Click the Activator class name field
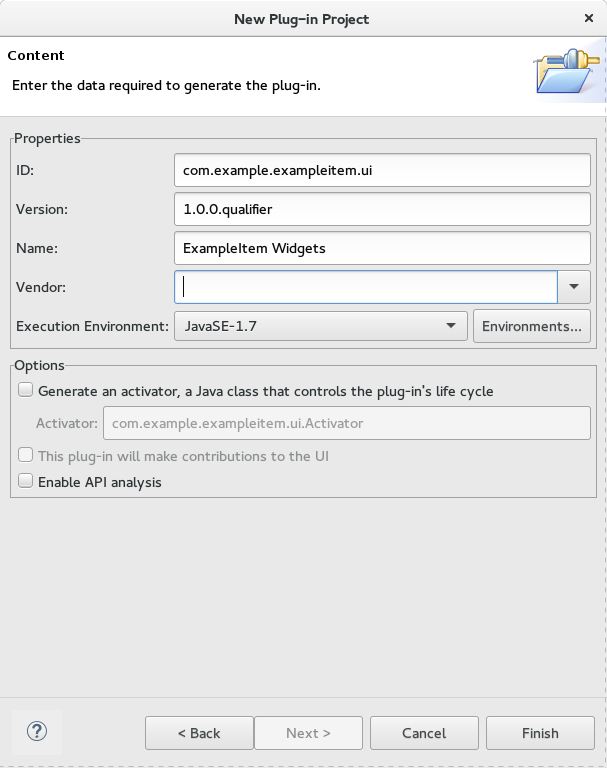This screenshot has width=607, height=768. (x=346, y=423)
